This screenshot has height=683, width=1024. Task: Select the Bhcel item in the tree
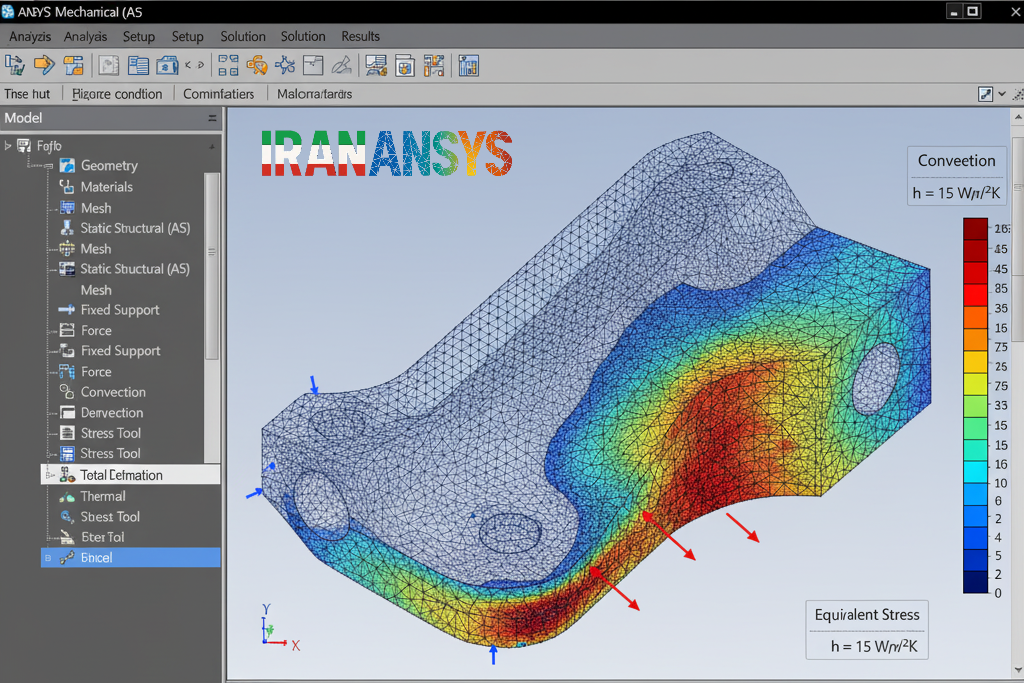pyautogui.click(x=131, y=558)
